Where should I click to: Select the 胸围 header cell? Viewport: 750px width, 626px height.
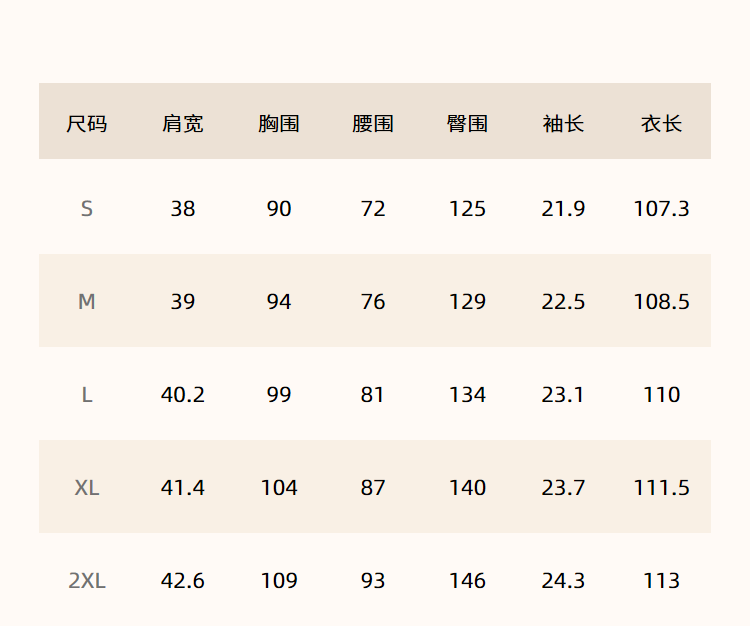279,124
